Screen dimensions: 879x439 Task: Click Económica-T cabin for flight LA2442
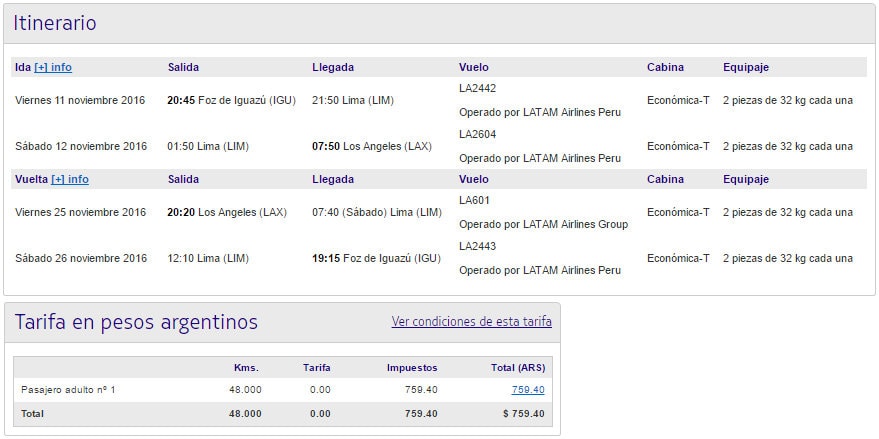pos(678,100)
